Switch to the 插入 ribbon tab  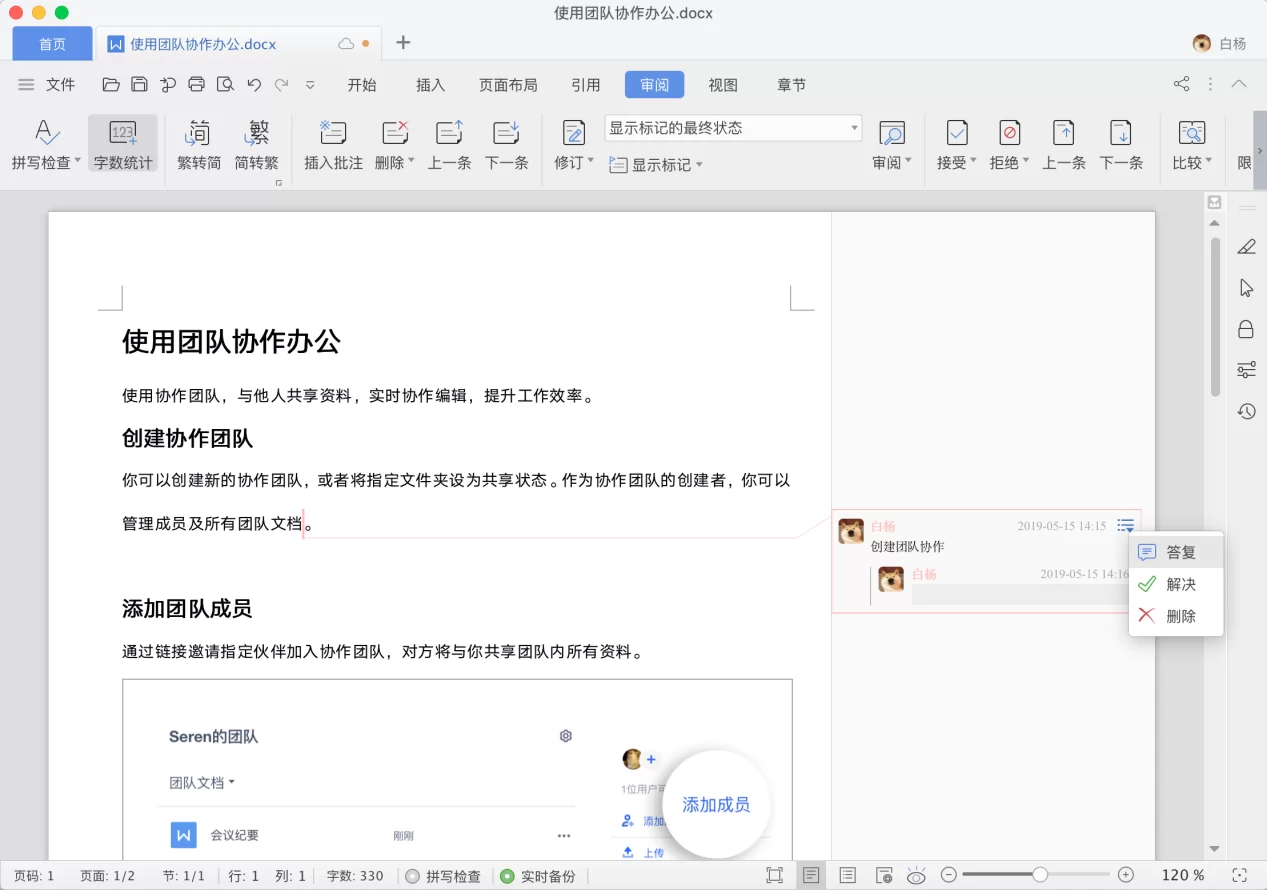430,85
